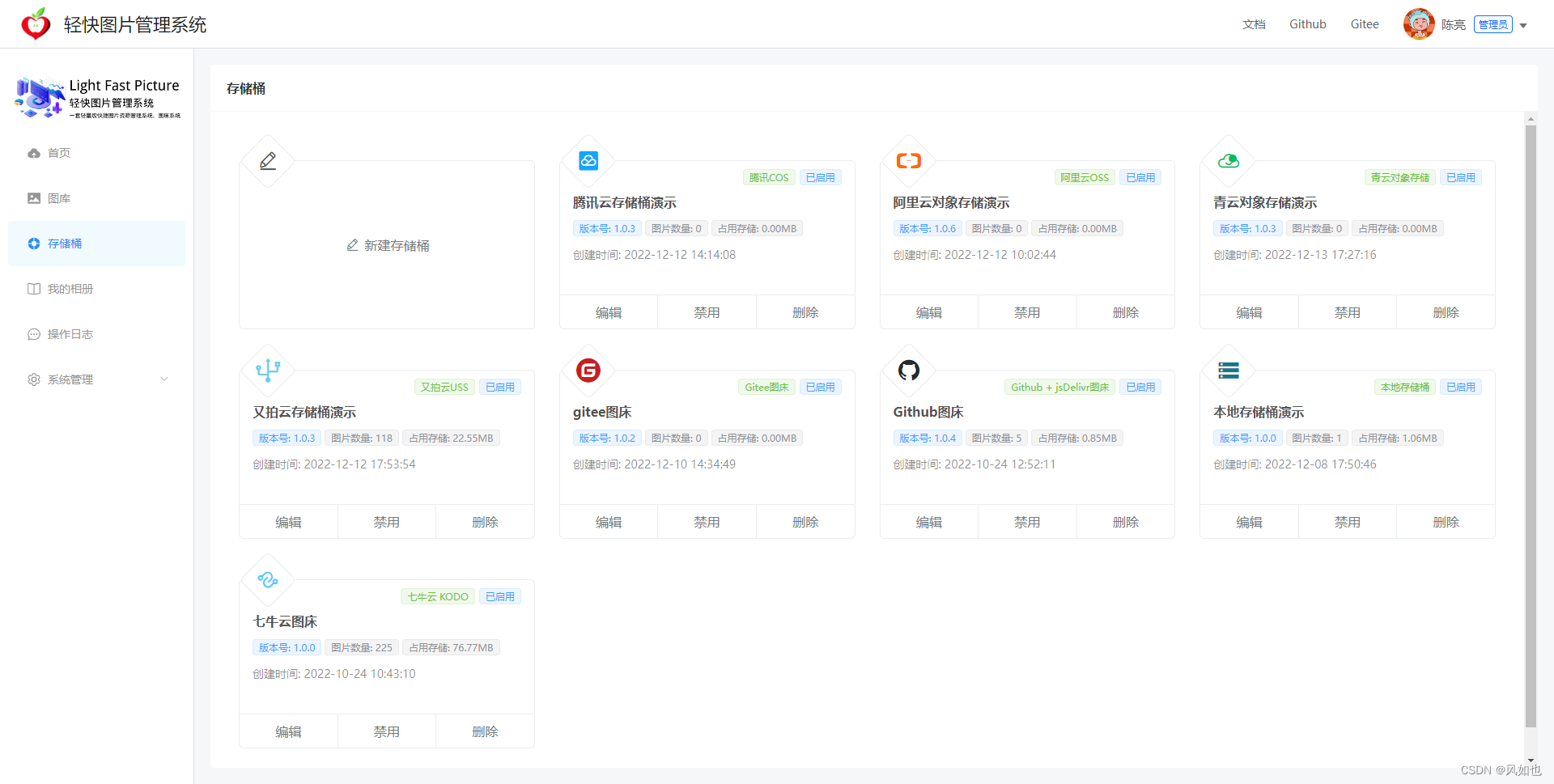Click the apple logo in the header
The image size is (1554, 784).
click(x=35, y=24)
